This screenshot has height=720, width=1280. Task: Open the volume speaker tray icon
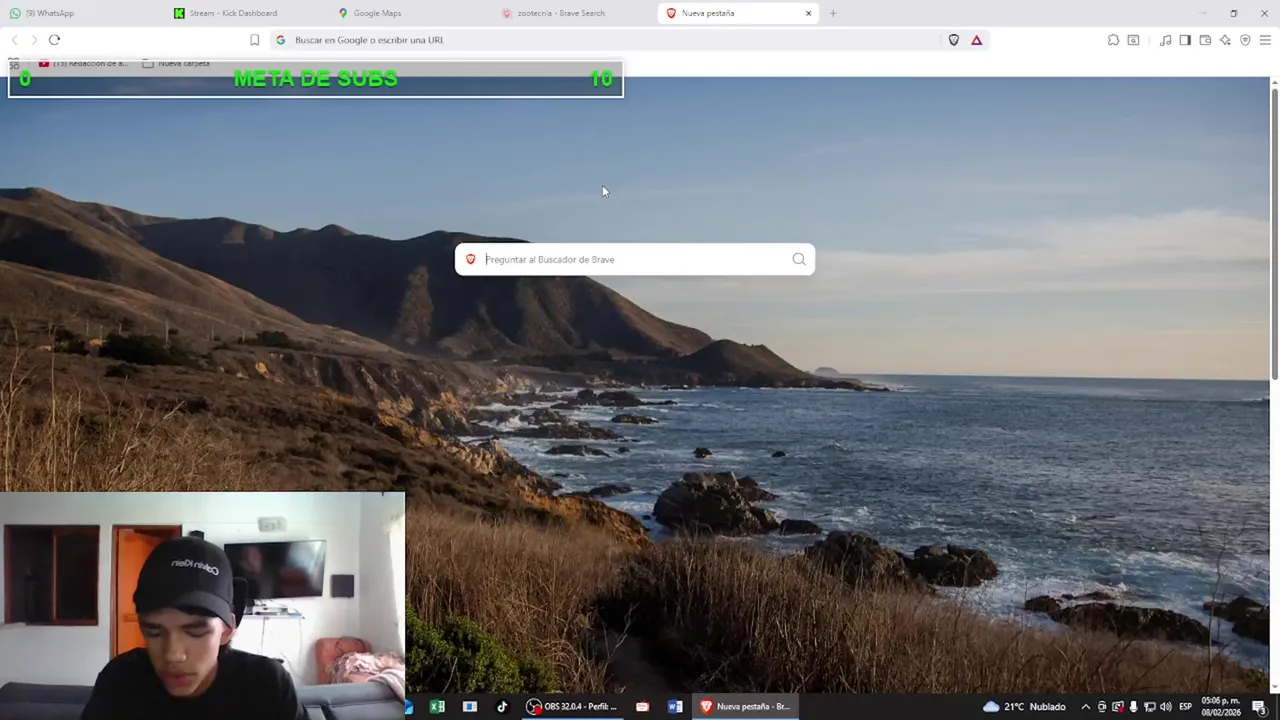point(1165,706)
